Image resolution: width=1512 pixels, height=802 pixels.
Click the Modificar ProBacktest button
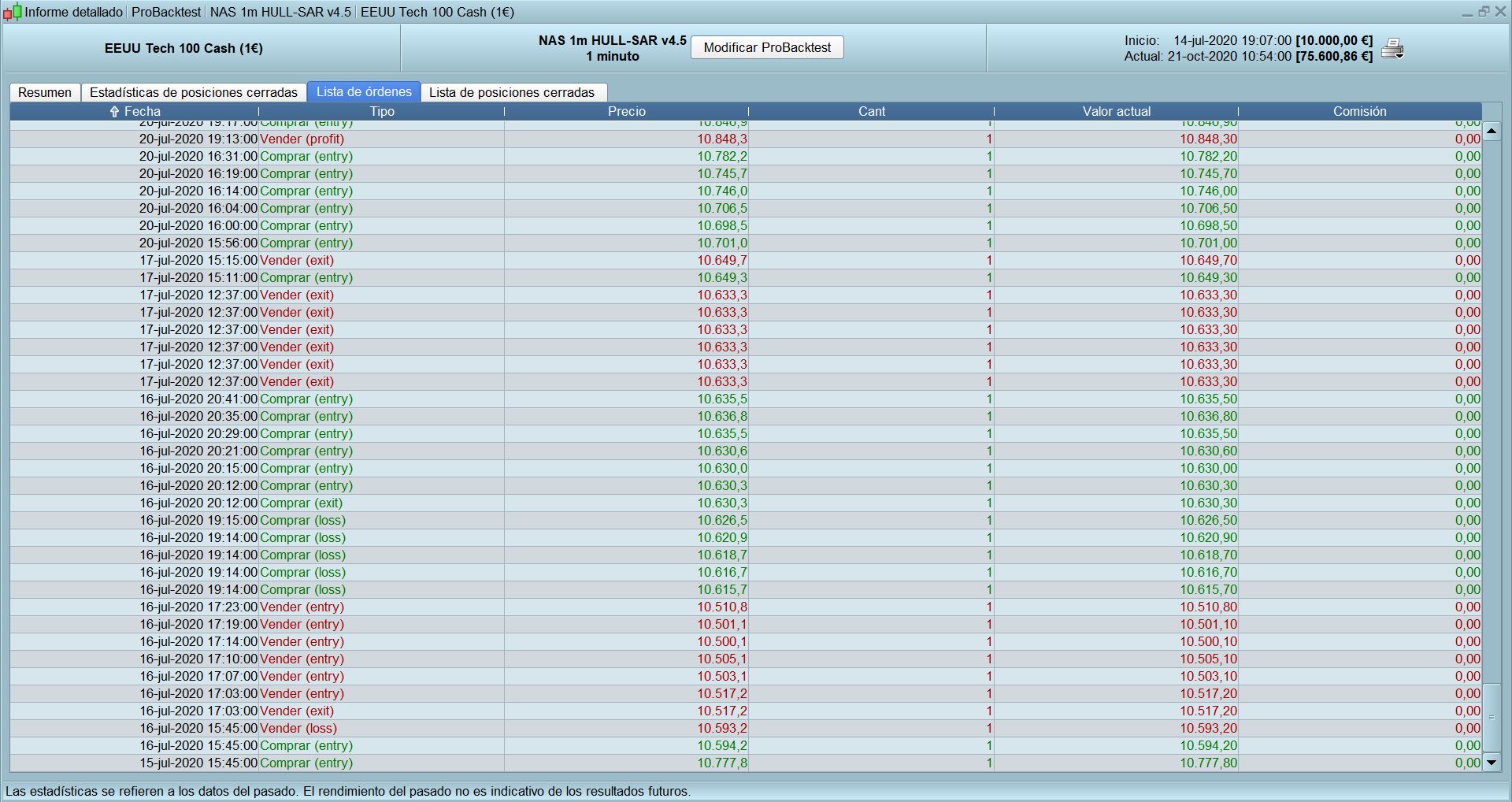tap(767, 47)
